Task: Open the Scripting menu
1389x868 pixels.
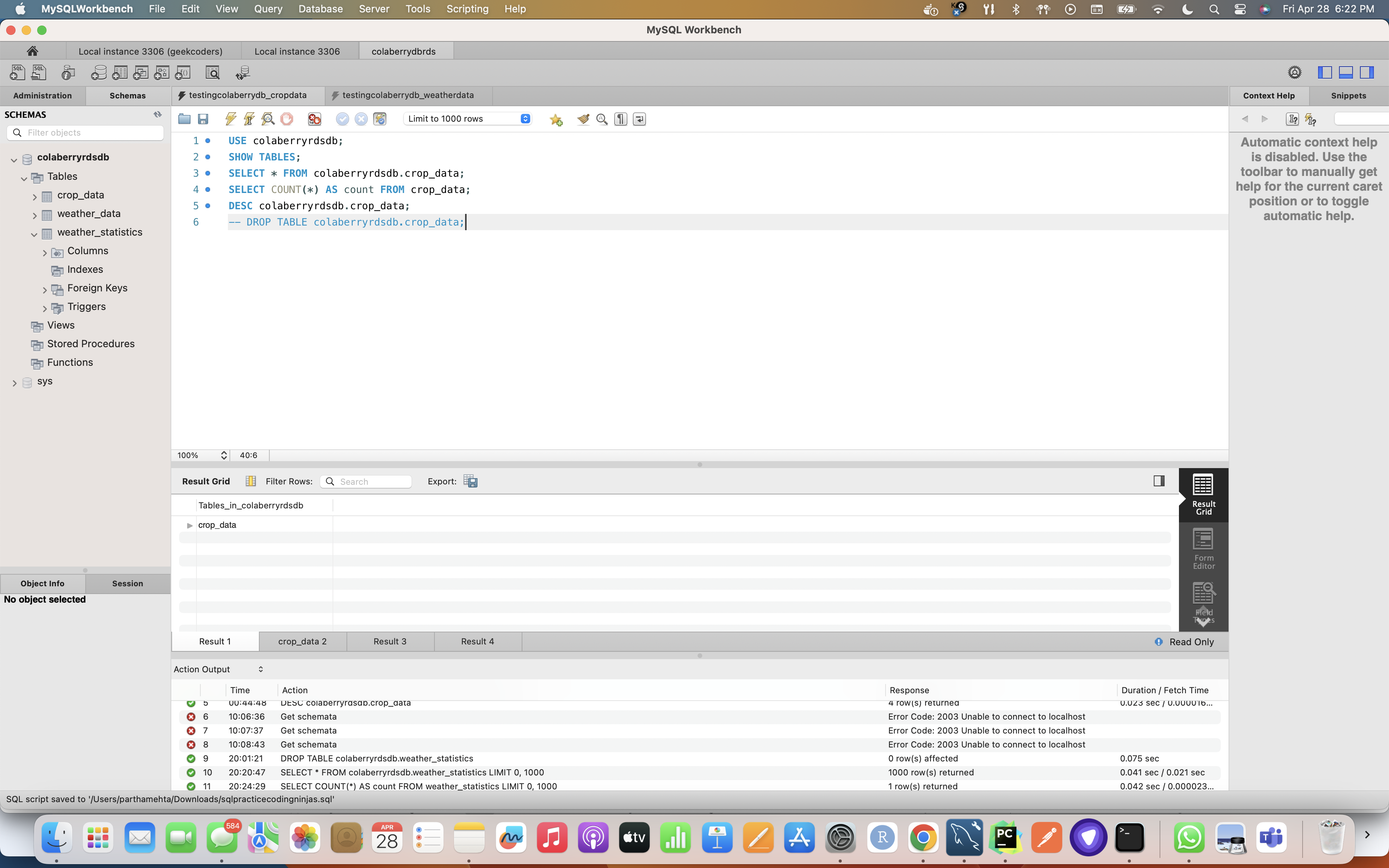Action: (467, 9)
